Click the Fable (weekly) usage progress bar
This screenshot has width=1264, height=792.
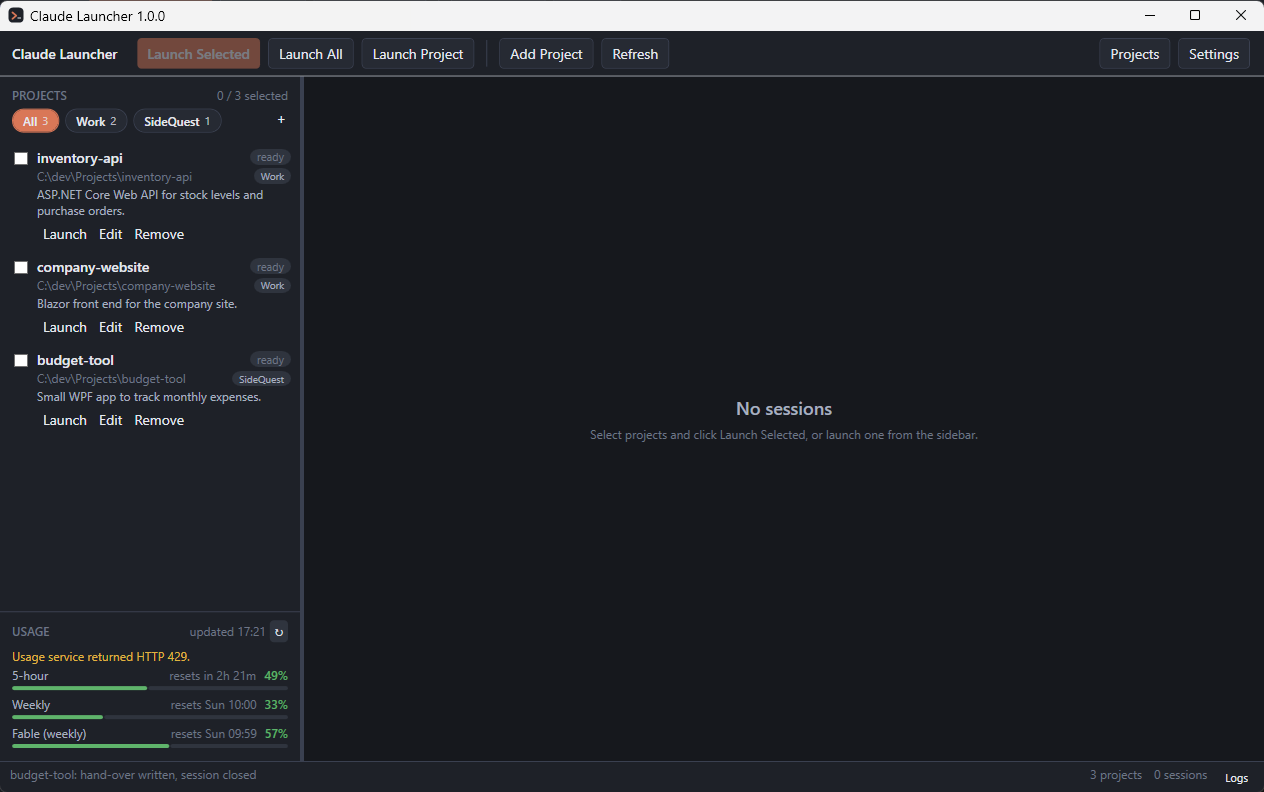pos(150,746)
